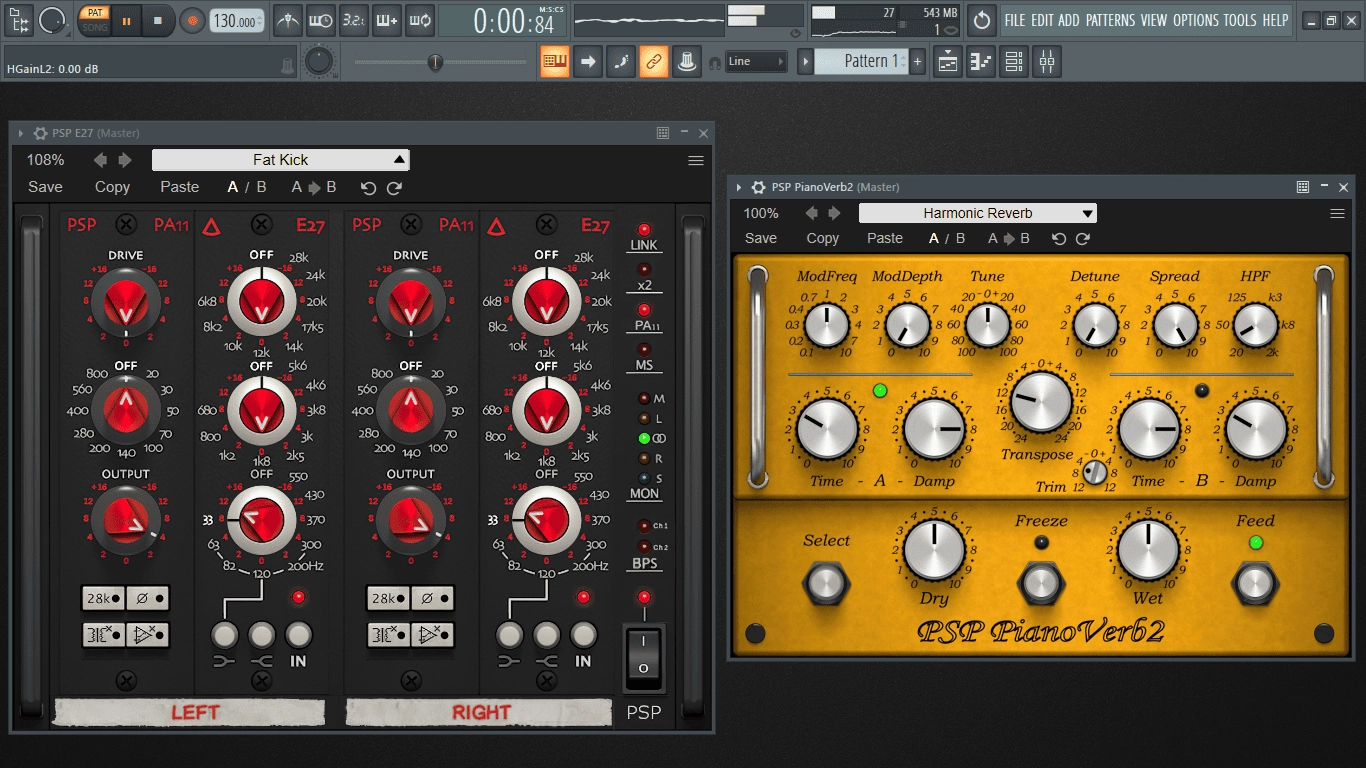Open the EDIT menu

click(1042, 20)
